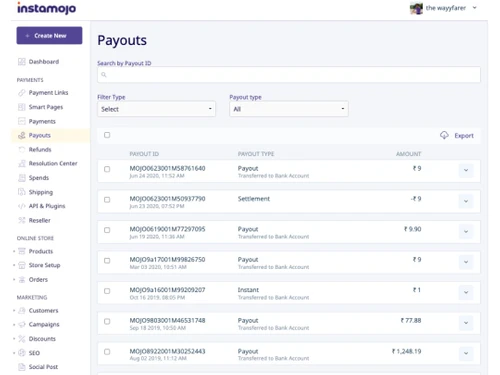Click the Export link text
The image size is (500, 375).
tap(464, 136)
